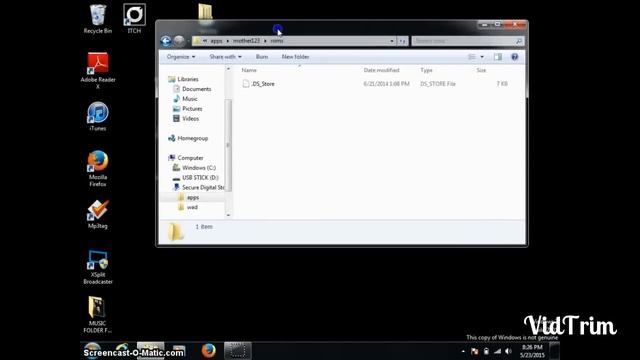Image resolution: width=640 pixels, height=360 pixels.
Task: Click the New folder button
Action: tap(295, 57)
